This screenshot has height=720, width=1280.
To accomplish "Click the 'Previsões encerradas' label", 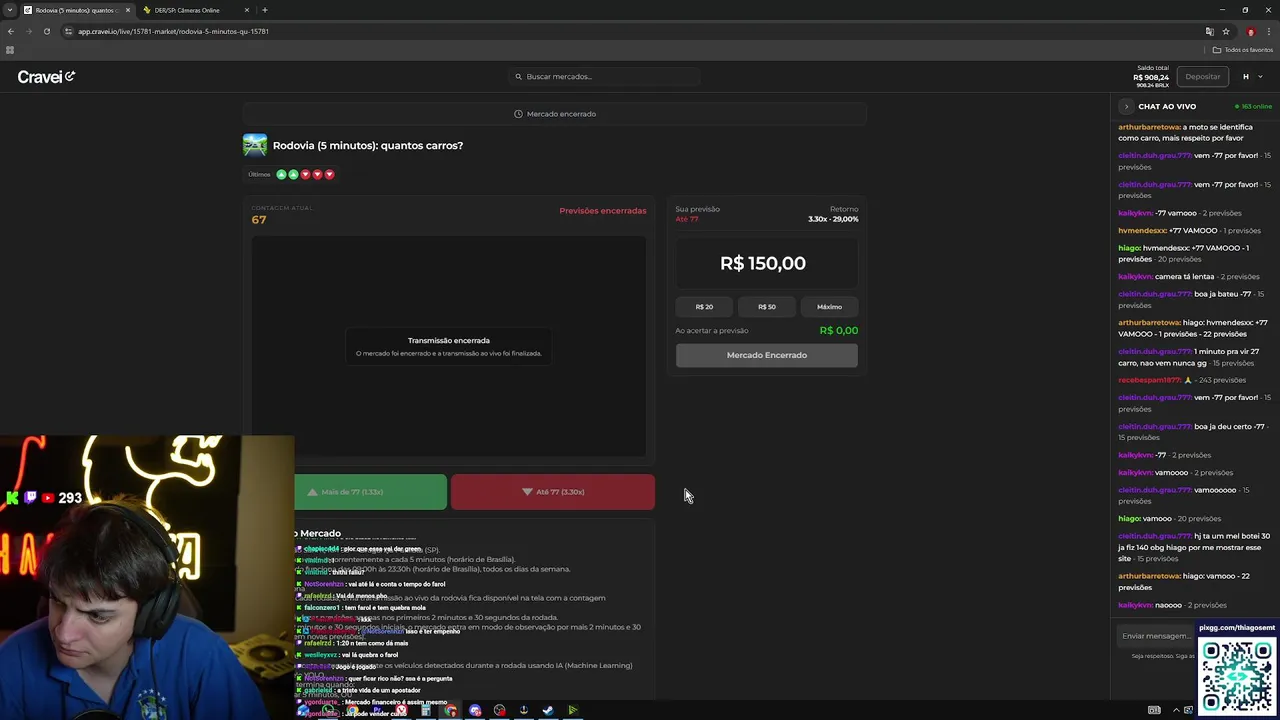I will (x=603, y=211).
